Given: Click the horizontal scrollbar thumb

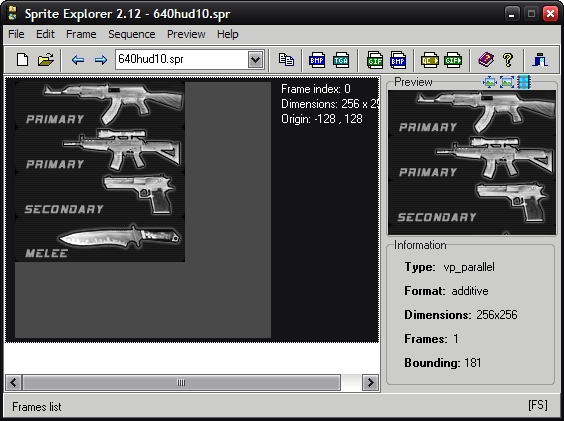Looking at the screenshot, I should (x=181, y=382).
